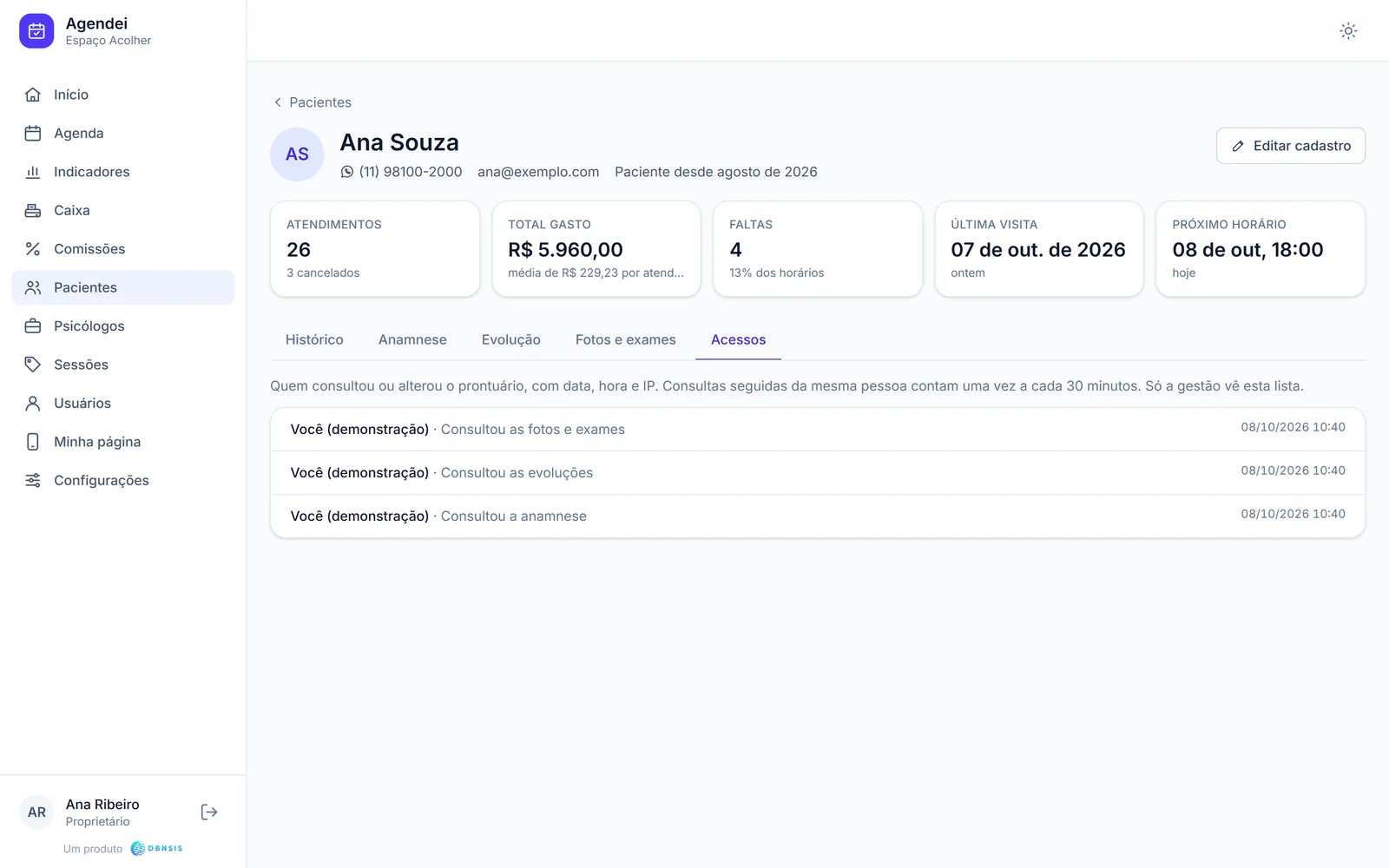Click the Caixa cash register icon
This screenshot has width=1389, height=868.
coord(33,210)
